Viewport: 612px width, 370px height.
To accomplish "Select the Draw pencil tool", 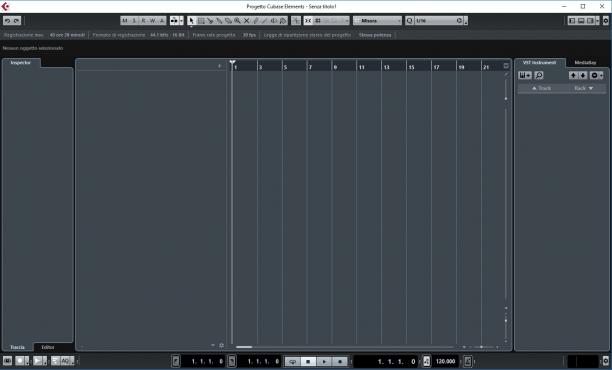I will (x=256, y=21).
